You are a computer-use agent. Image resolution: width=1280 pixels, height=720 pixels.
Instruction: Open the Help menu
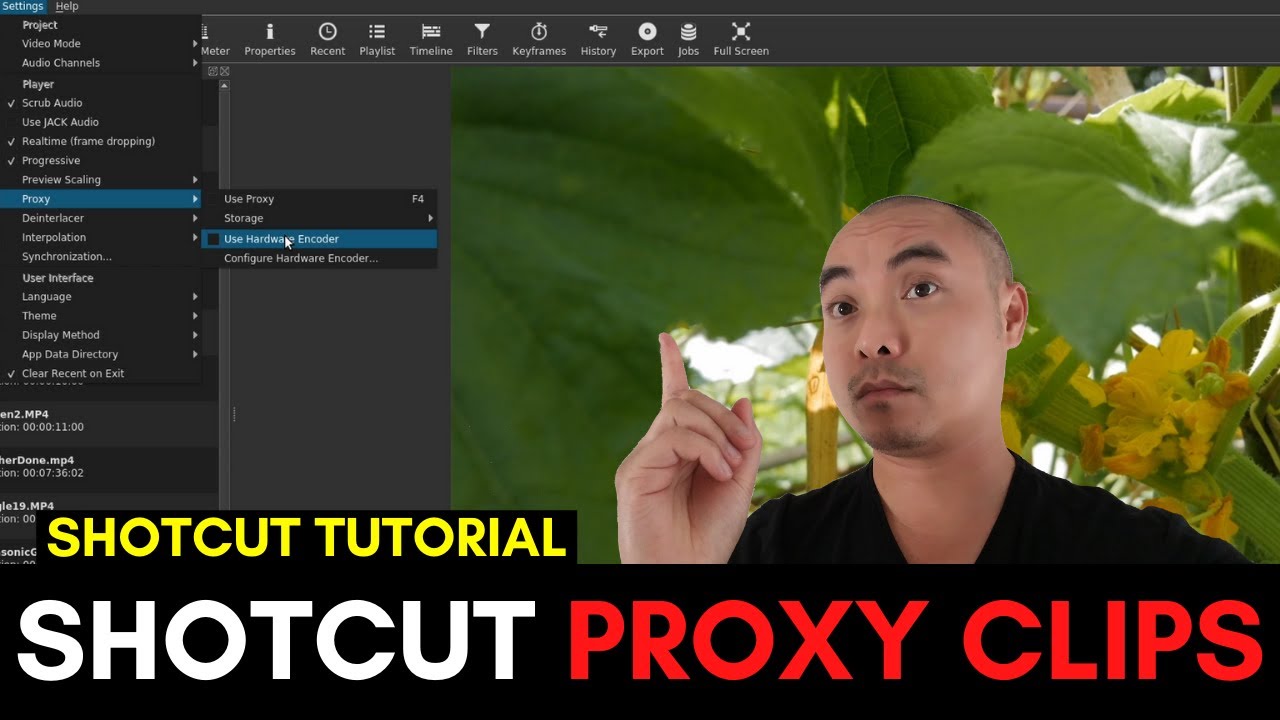(x=67, y=6)
